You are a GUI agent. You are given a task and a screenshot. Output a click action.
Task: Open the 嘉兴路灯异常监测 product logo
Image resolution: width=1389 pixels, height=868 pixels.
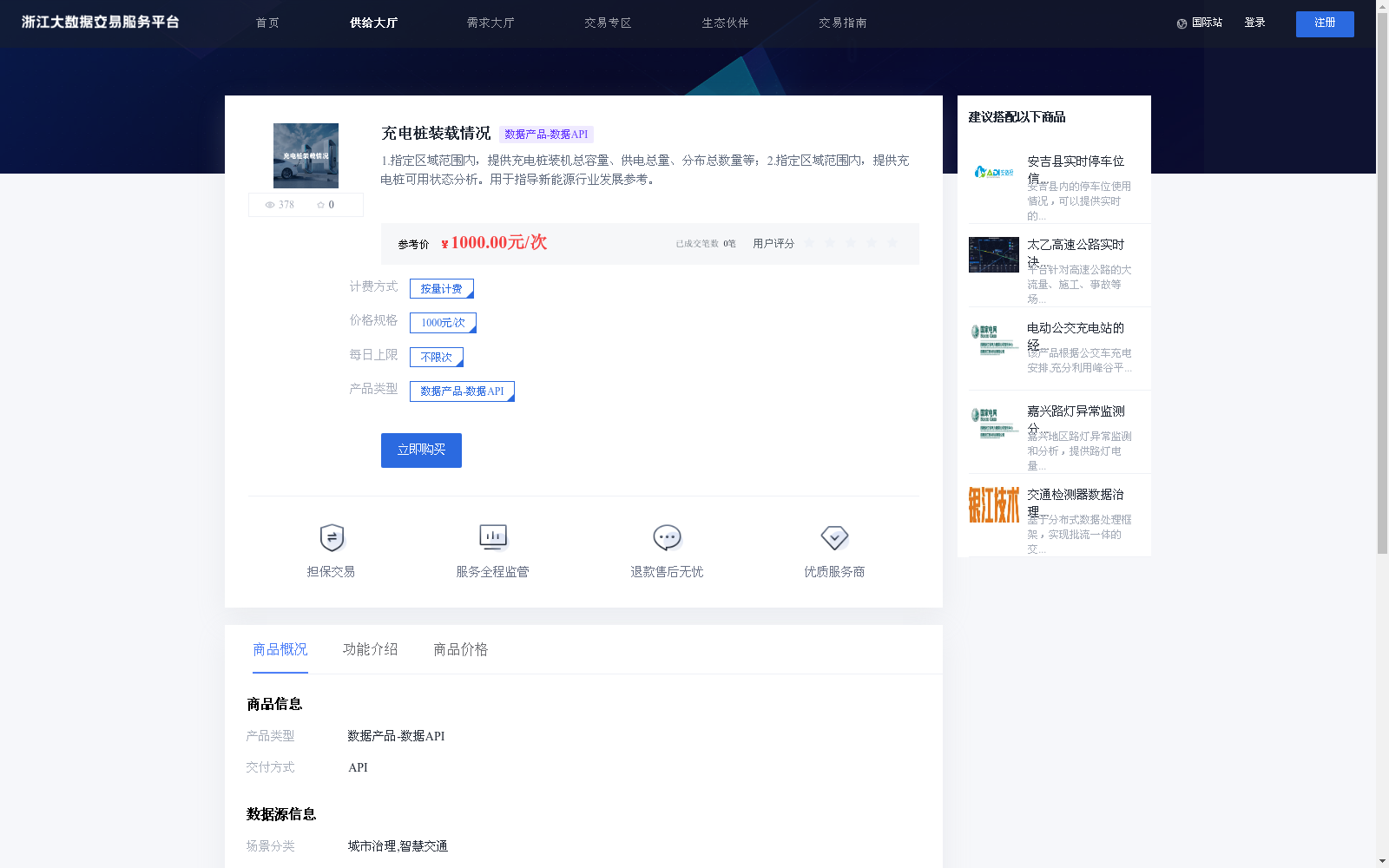point(994,423)
